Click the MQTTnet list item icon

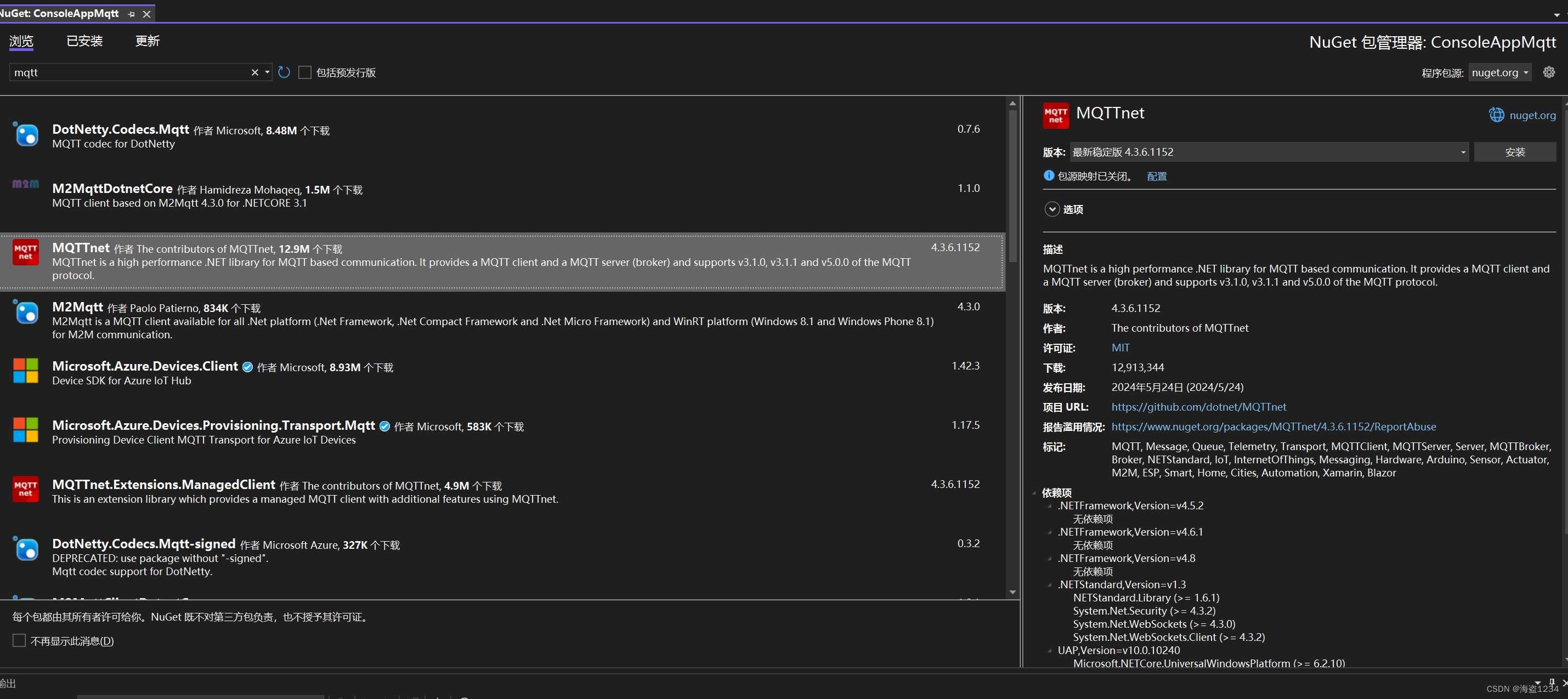(26, 252)
